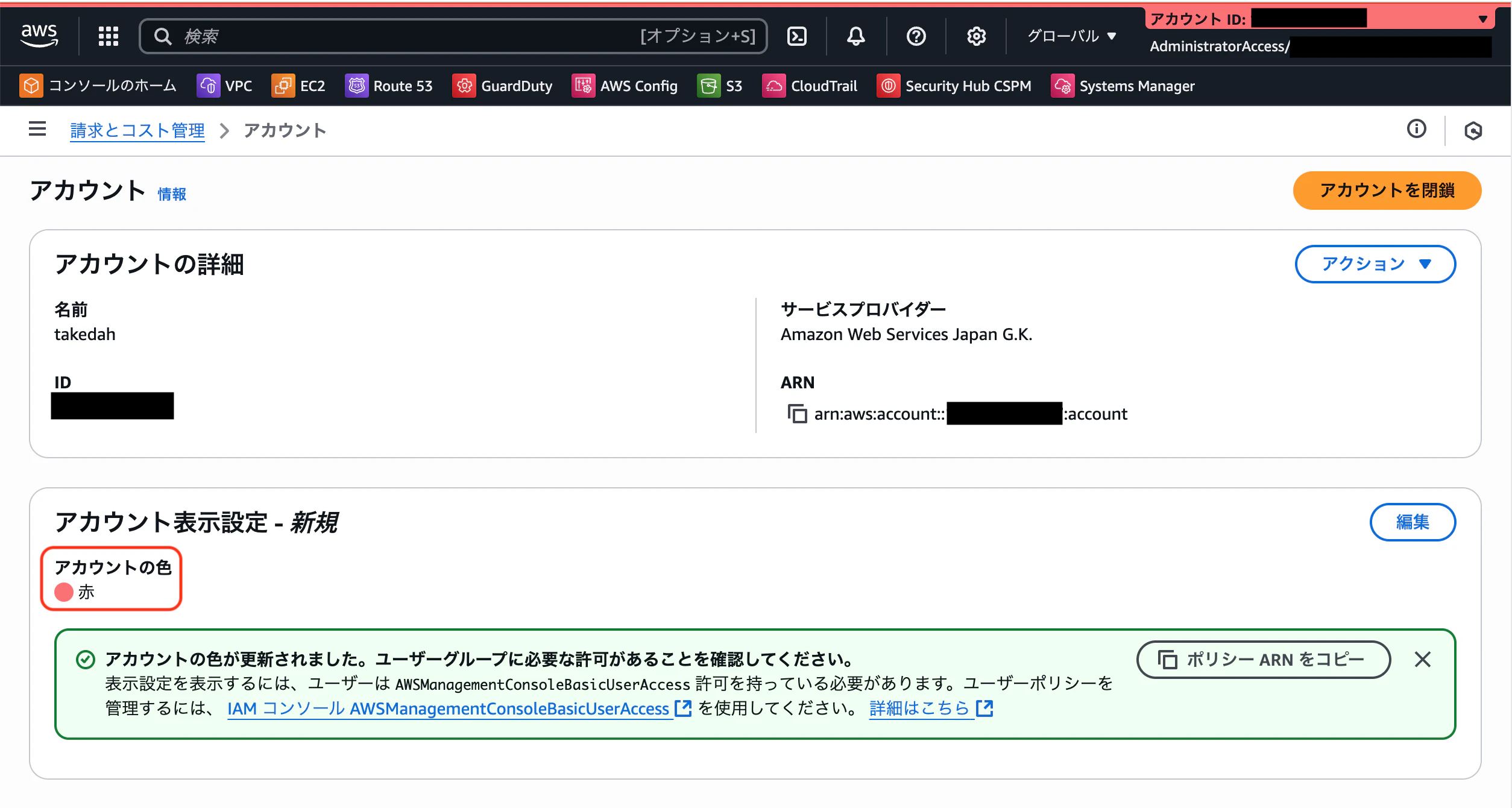Expand the アクション dropdown
The height and width of the screenshot is (808, 1512).
point(1376,264)
